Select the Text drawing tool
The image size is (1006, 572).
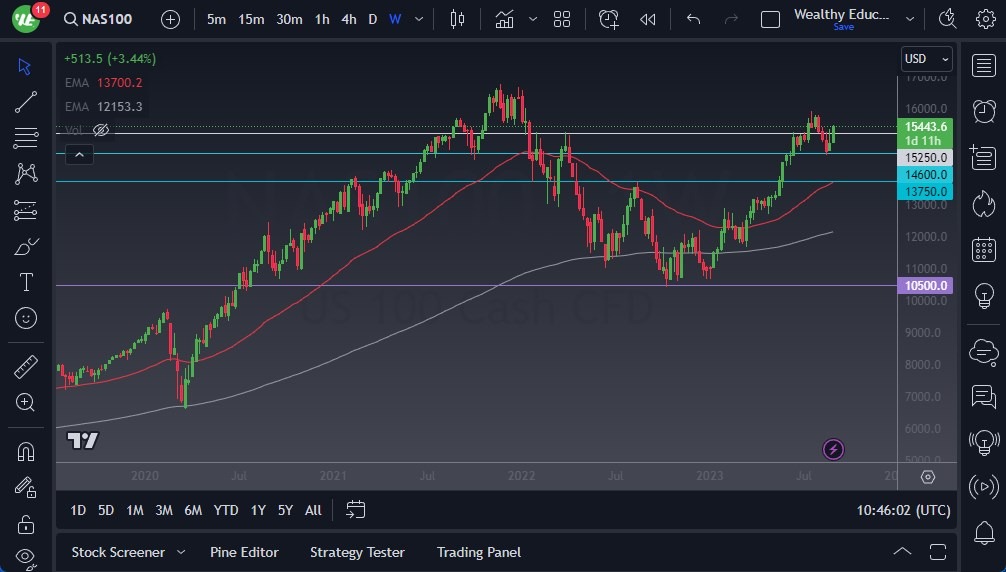[x=26, y=282]
